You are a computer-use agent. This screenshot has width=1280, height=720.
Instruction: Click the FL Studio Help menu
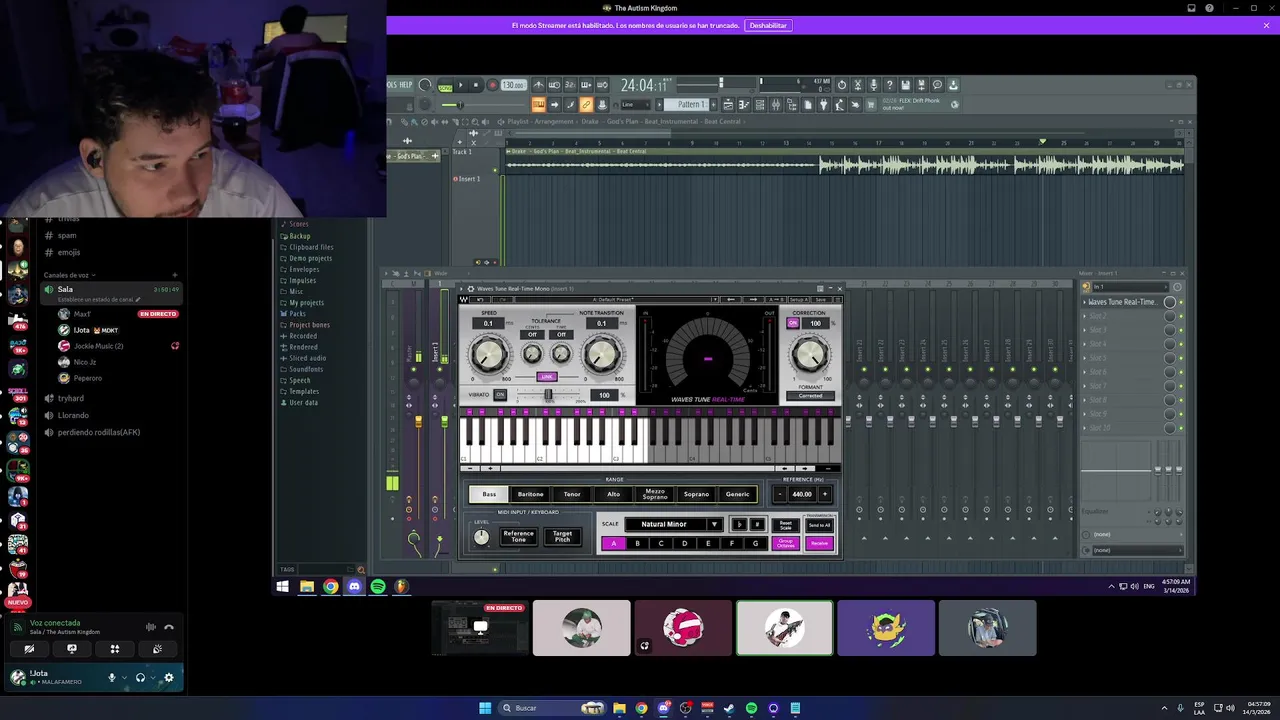406,84
